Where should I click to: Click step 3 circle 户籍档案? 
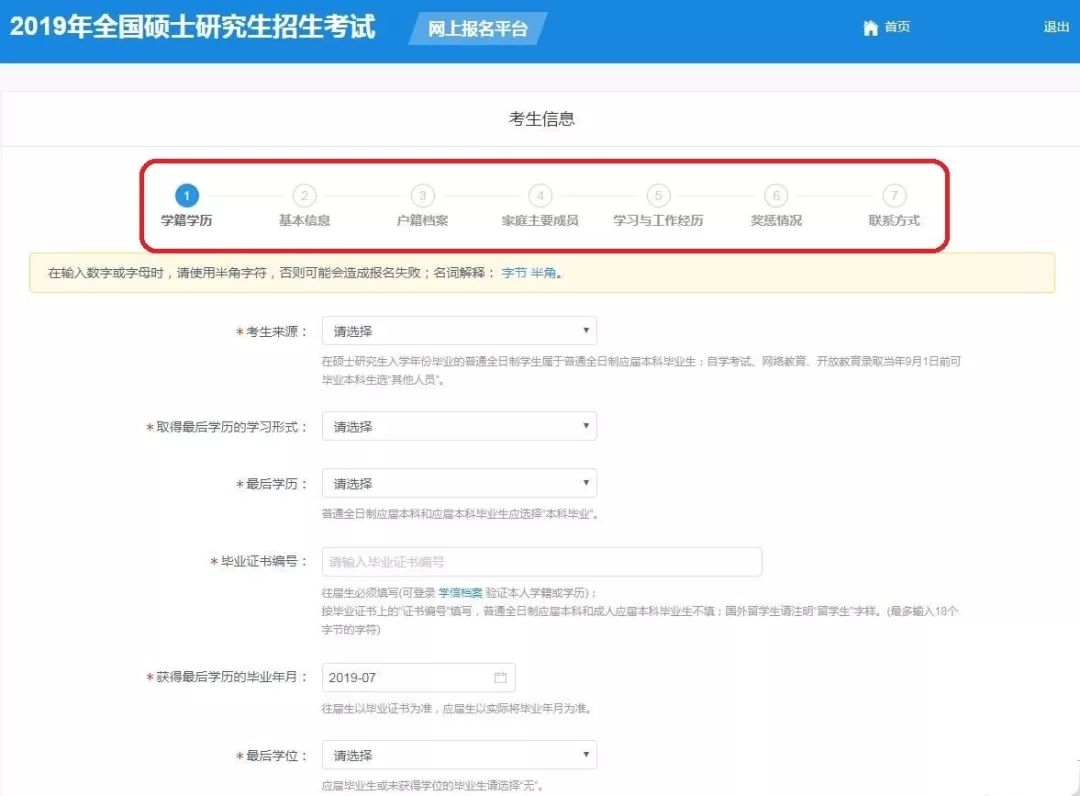422,196
